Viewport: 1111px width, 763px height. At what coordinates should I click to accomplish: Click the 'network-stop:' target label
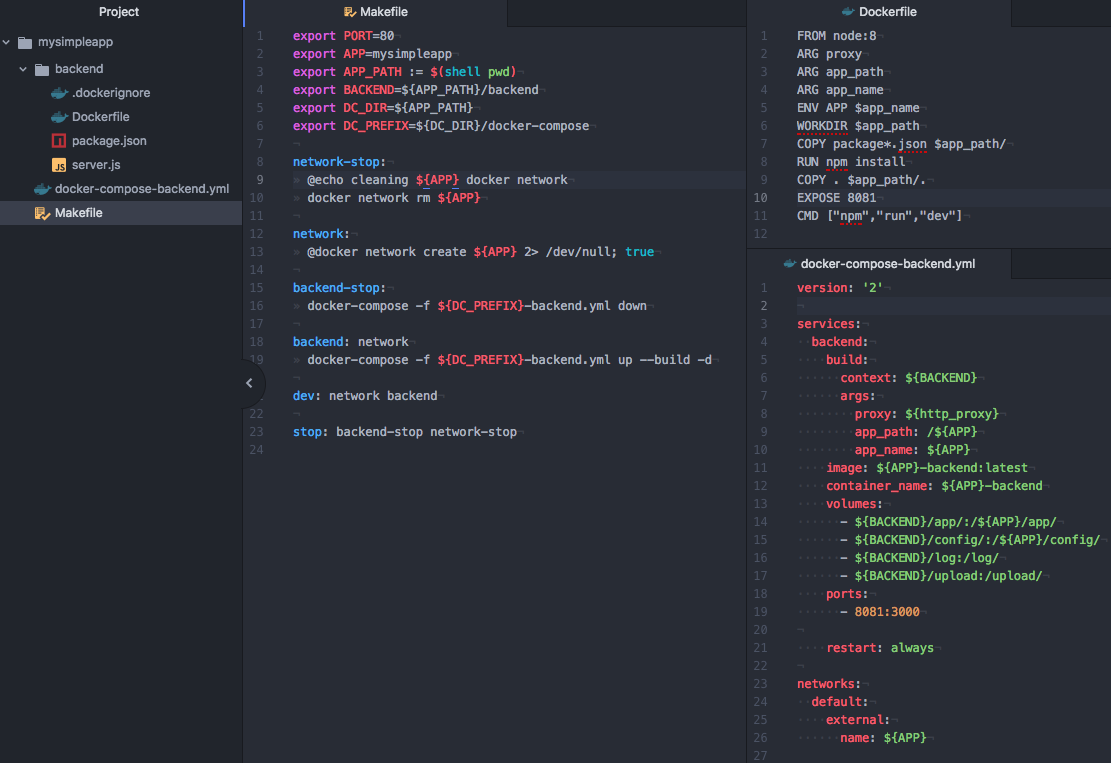pos(339,162)
